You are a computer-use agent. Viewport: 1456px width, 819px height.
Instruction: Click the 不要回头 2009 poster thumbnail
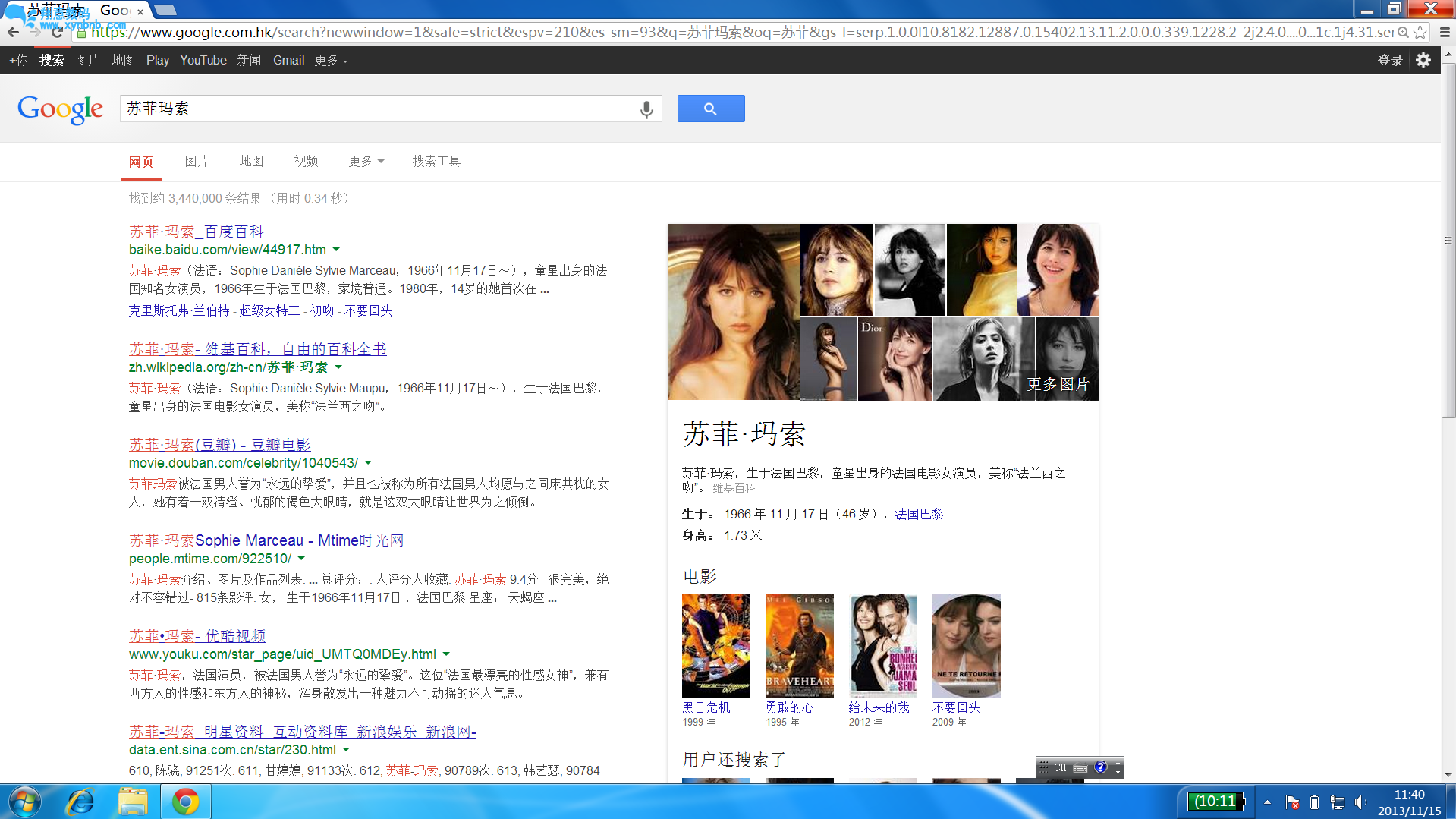[966, 646]
